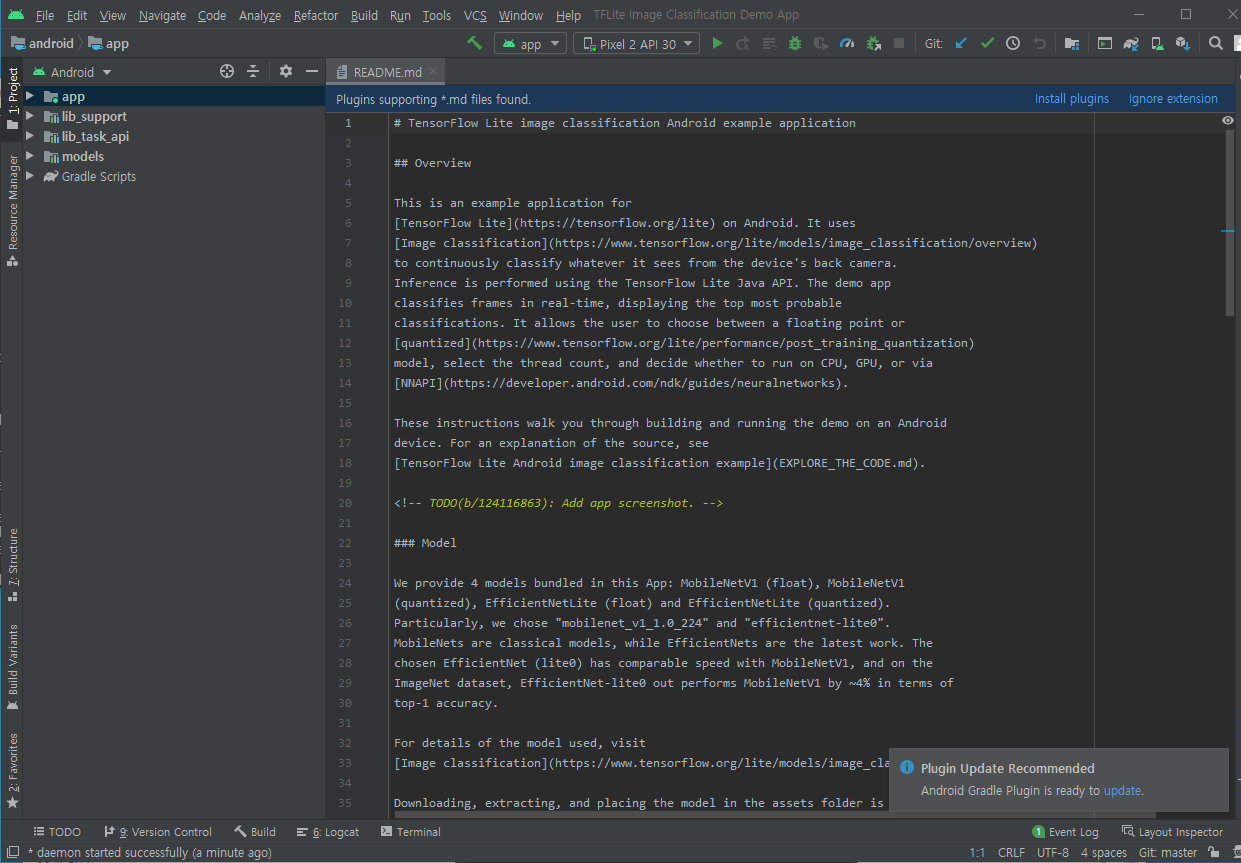The image size is (1241, 863).
Task: Open the Refactor menu
Action: (316, 15)
